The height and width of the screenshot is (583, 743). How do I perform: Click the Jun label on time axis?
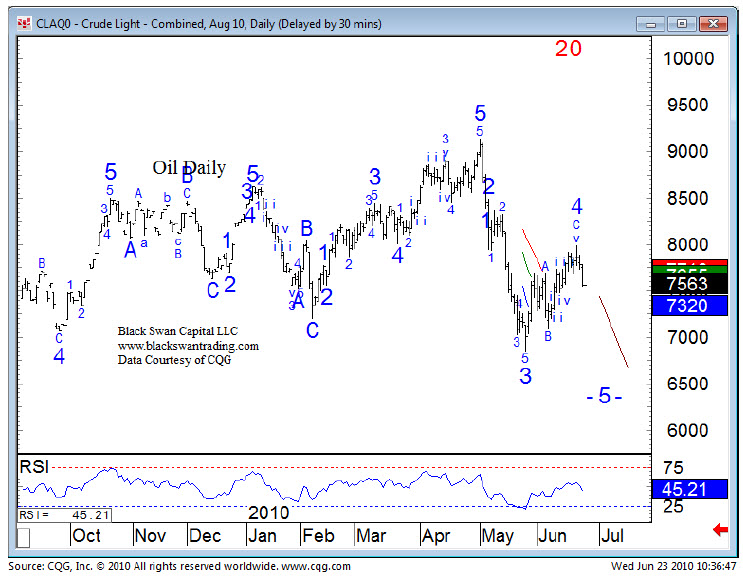coord(552,536)
